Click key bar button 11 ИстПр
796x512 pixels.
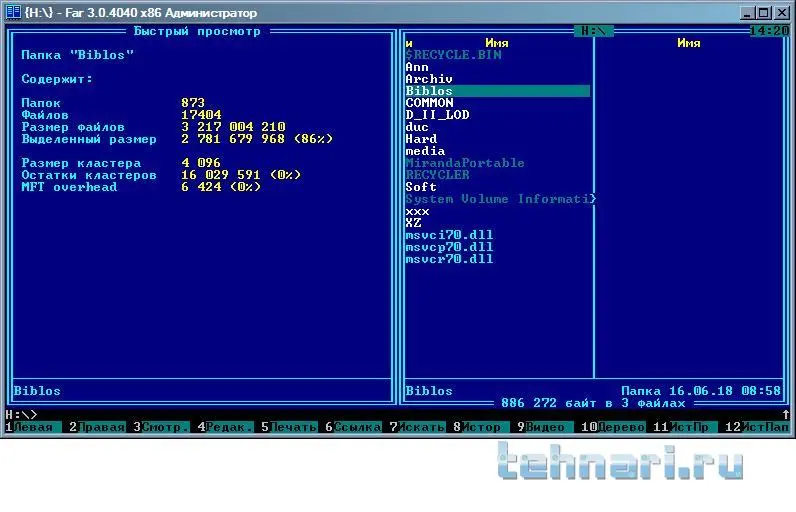click(x=685, y=427)
